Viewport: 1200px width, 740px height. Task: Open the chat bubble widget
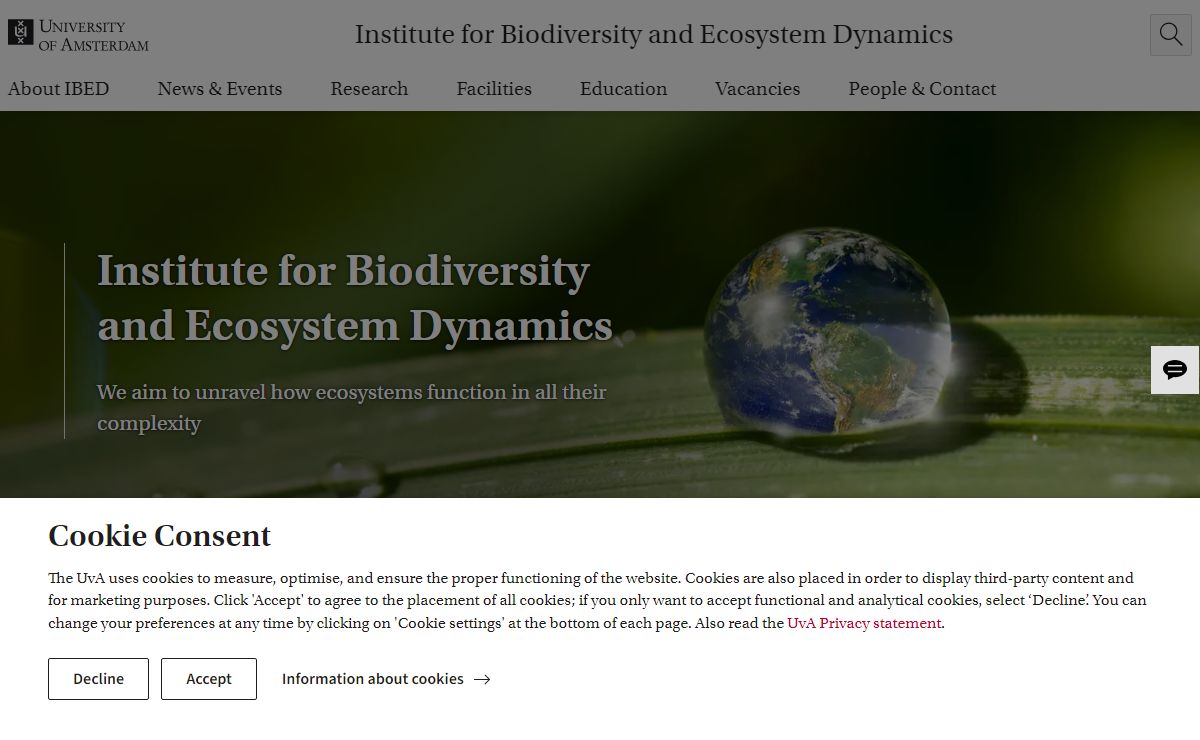[1175, 370]
